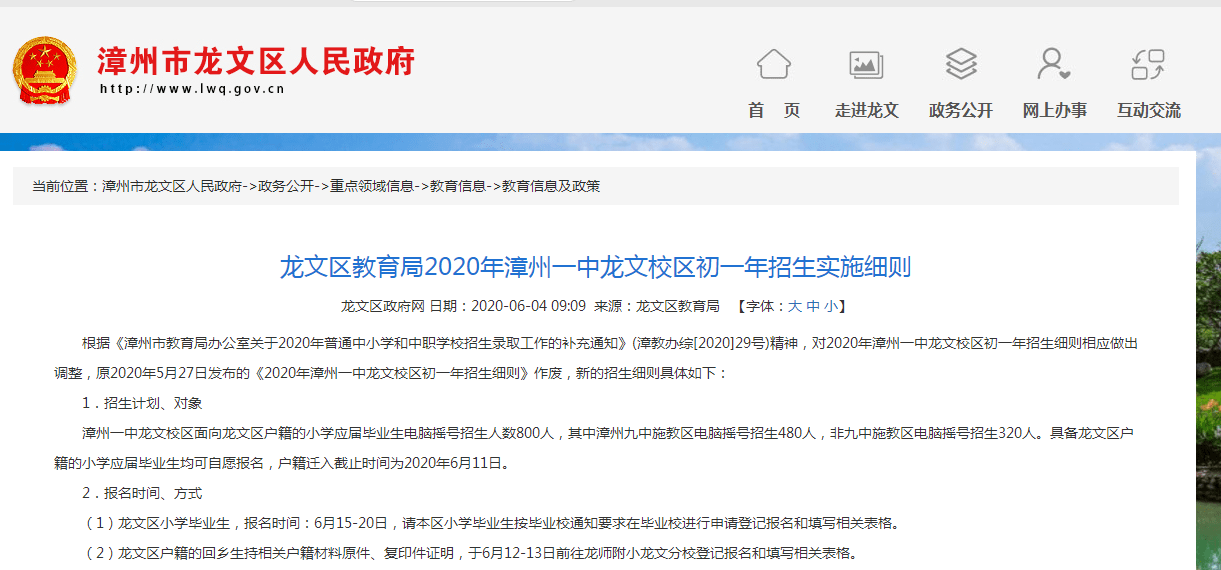Click the 龙文区政府网 label
Screen dimensions: 1221x570
coord(383,306)
